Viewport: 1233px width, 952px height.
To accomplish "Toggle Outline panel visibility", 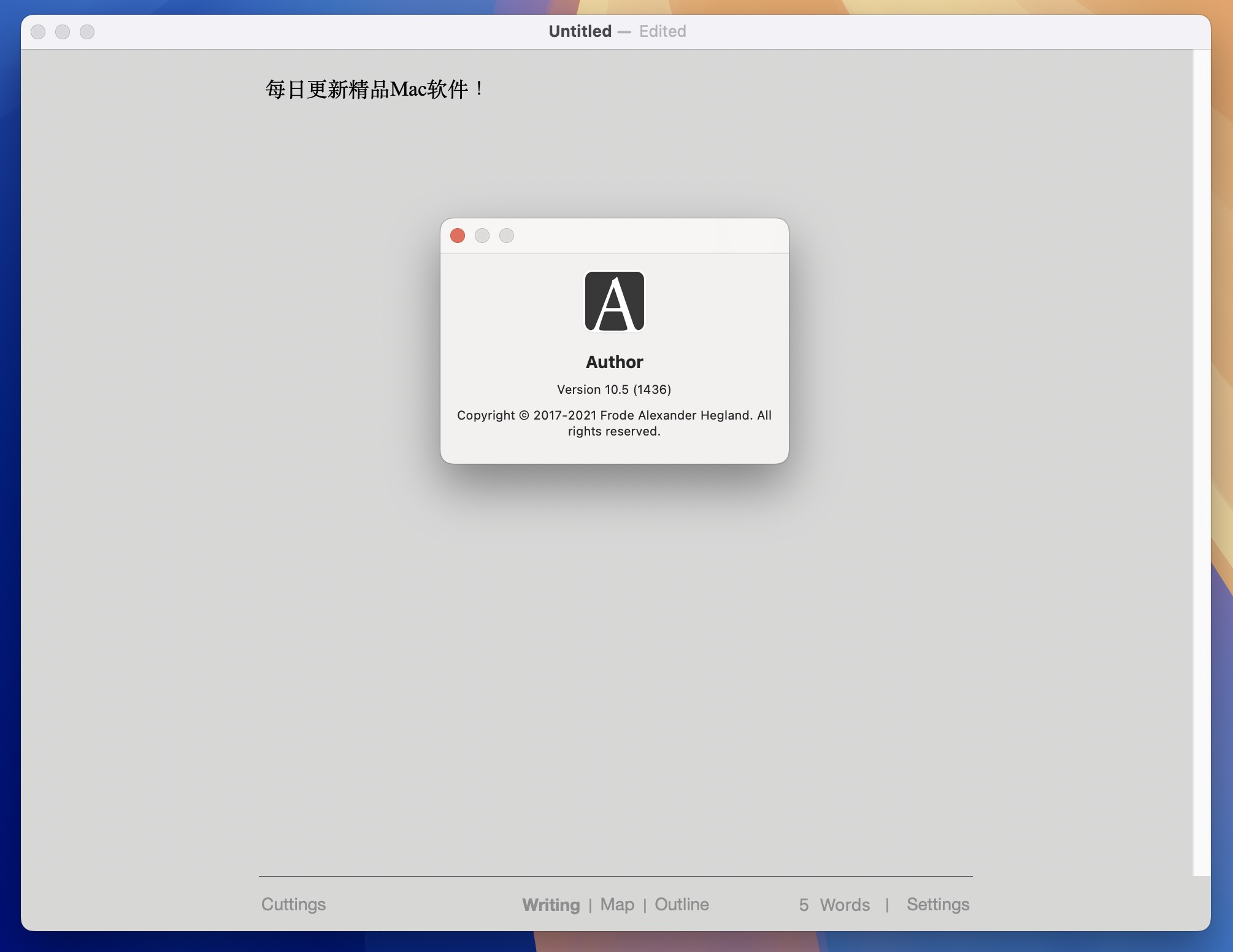I will coord(680,903).
